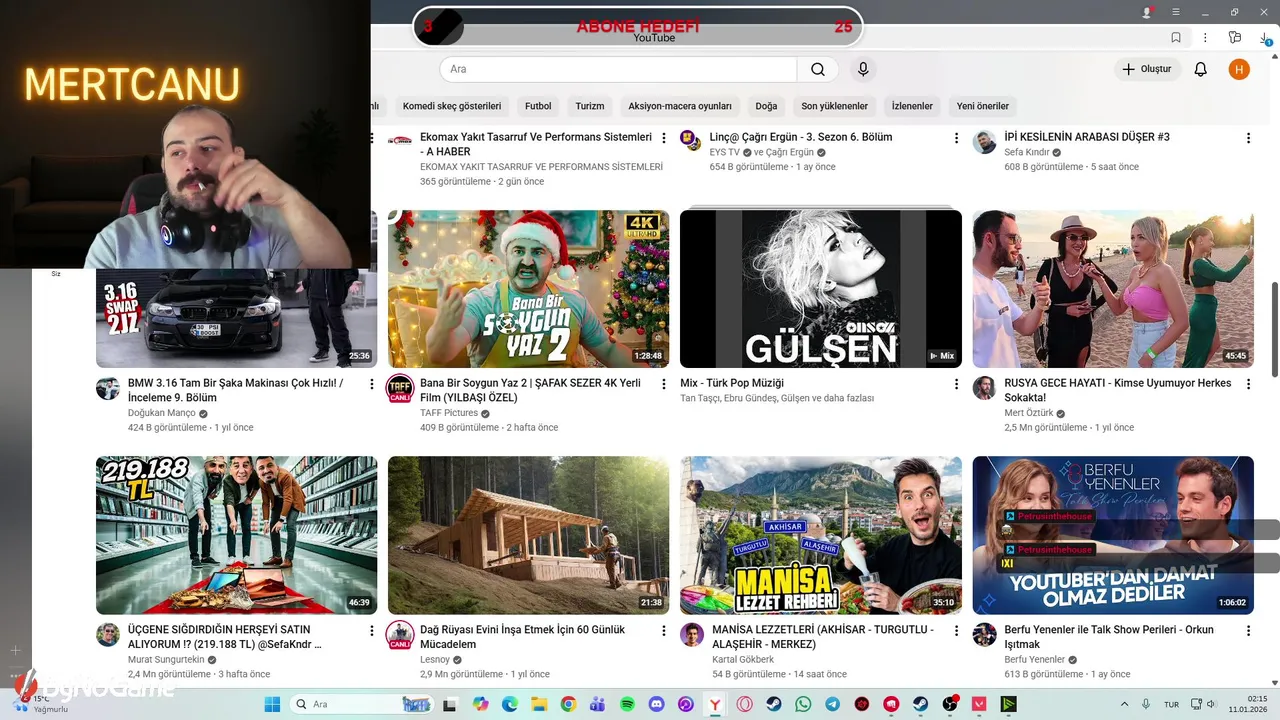Open the Lesnoy channel name link
Screen dimensions: 1280x720
[x=435, y=660]
